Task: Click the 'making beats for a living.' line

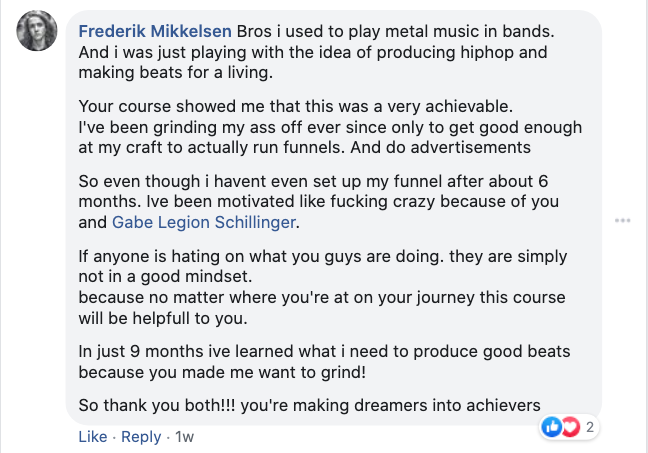Action: pos(176,73)
